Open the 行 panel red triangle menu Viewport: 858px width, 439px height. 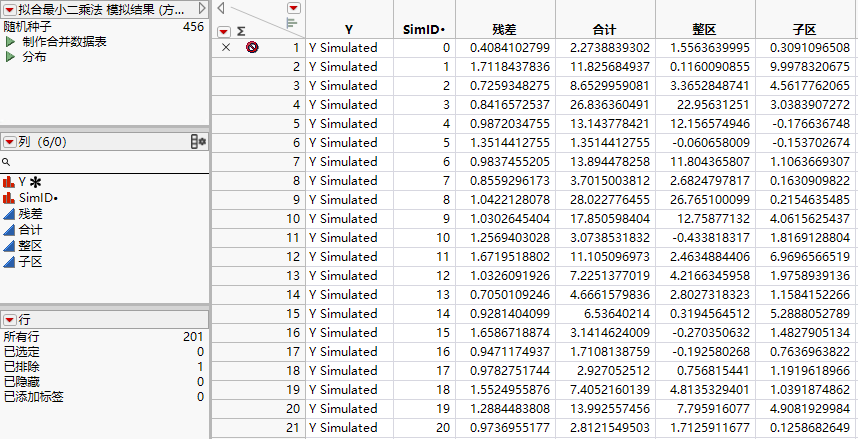[10, 320]
